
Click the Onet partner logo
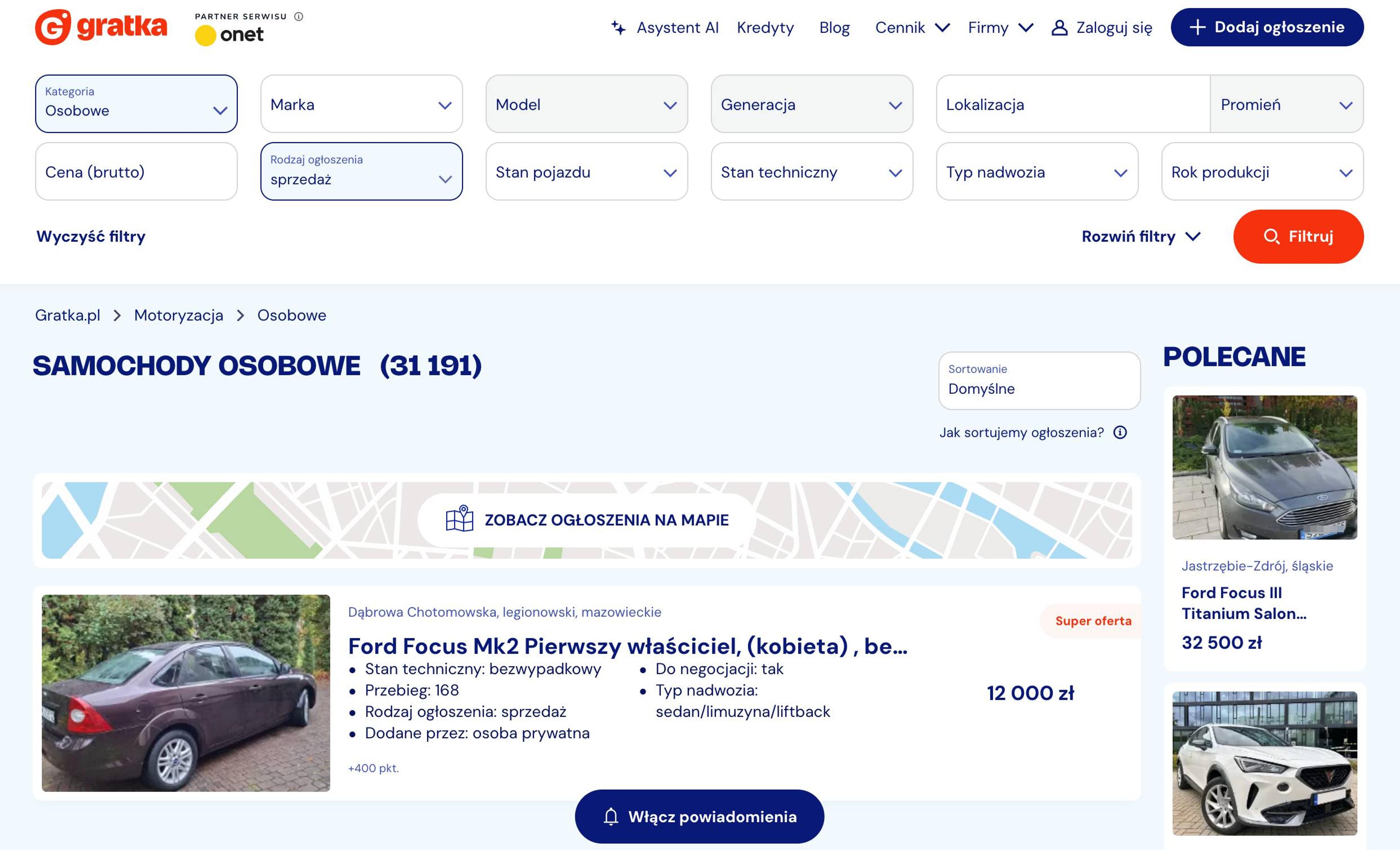coord(229,35)
